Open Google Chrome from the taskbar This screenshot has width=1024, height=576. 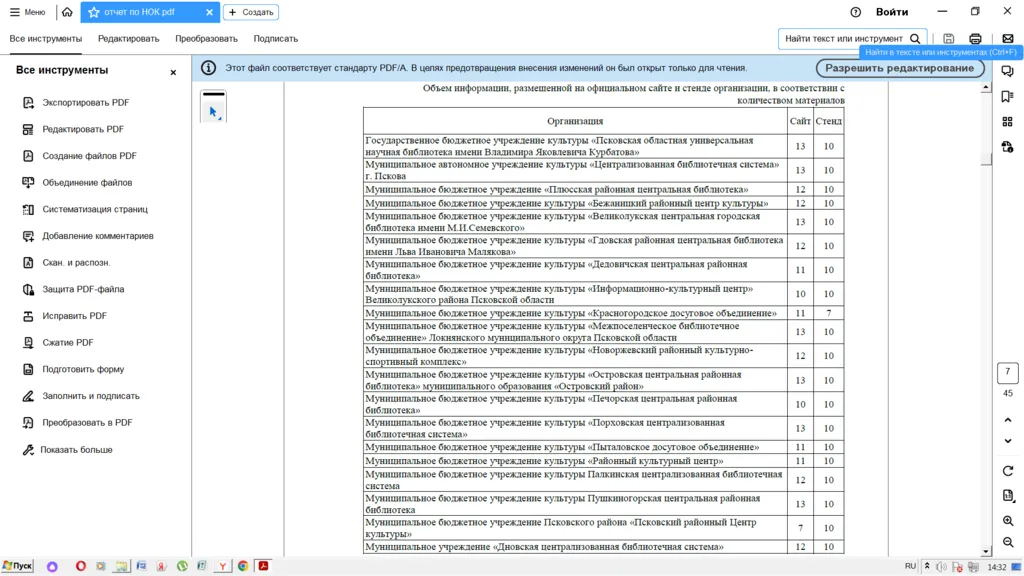[243, 566]
